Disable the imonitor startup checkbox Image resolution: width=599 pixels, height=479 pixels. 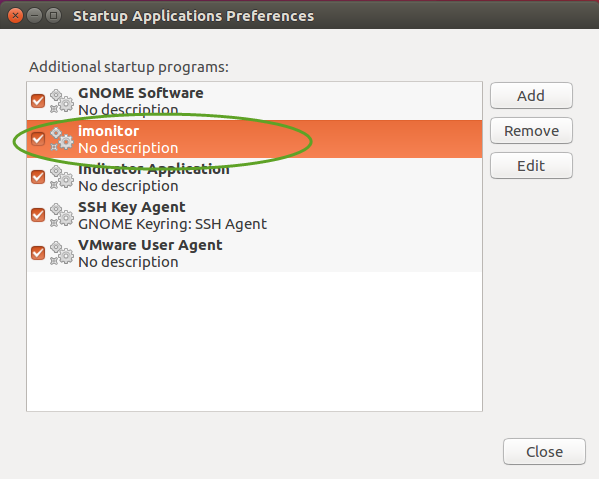[38, 139]
